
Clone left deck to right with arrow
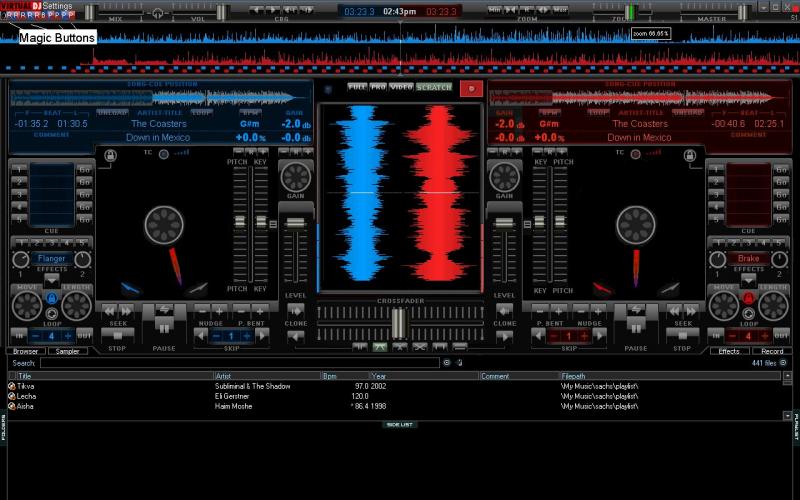pos(295,310)
